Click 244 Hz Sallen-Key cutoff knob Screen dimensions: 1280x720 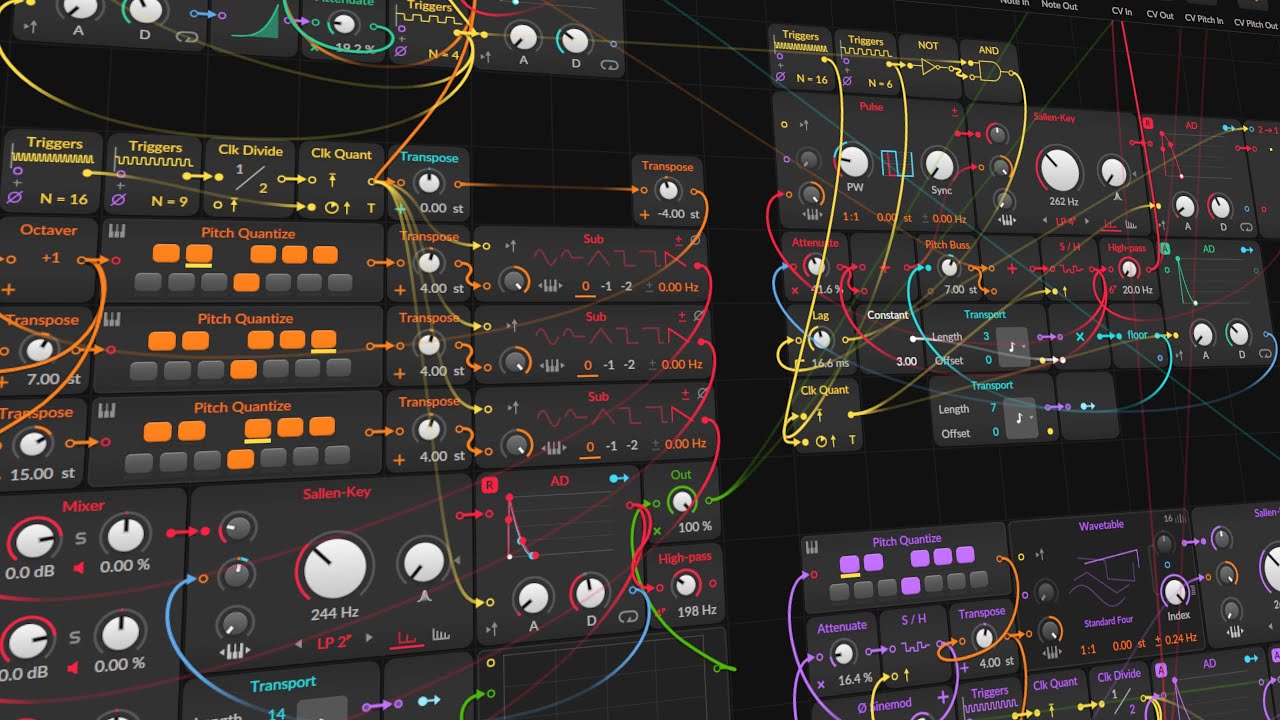(x=335, y=569)
